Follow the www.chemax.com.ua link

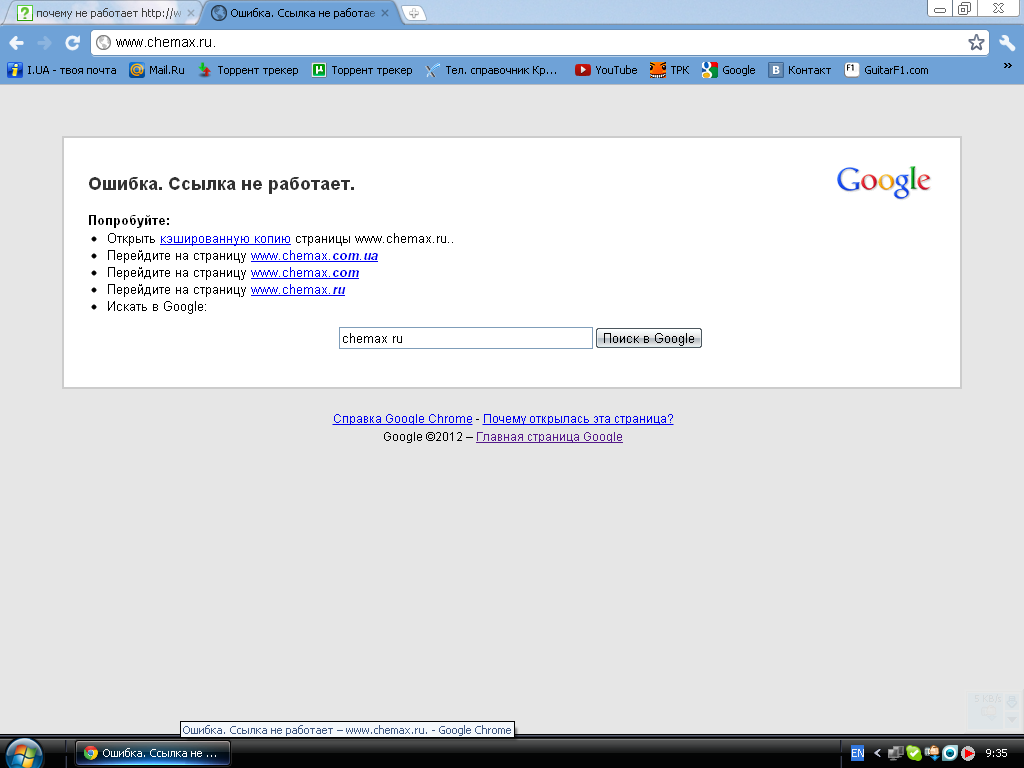314,256
